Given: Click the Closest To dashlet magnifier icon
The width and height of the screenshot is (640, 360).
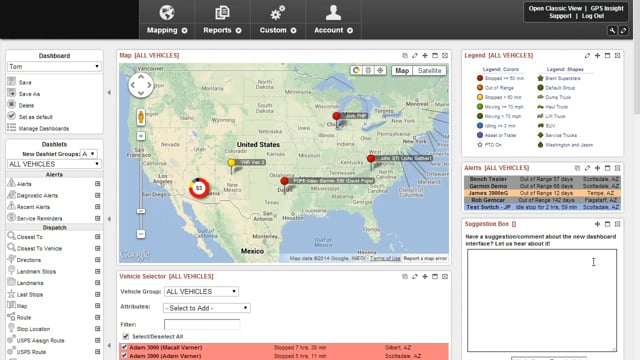Looking at the screenshot, I should click(11, 236).
